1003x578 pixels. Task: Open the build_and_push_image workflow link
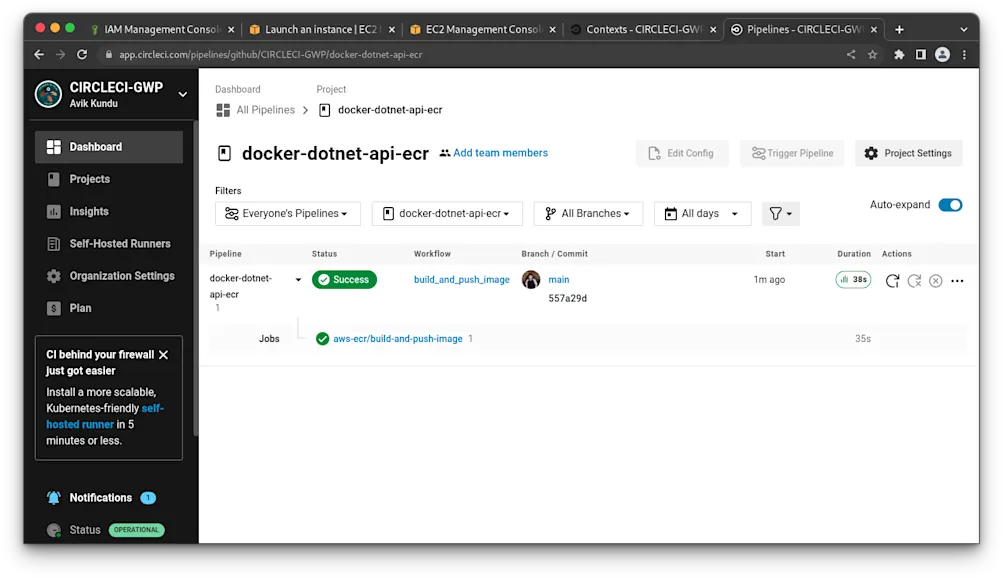click(462, 280)
